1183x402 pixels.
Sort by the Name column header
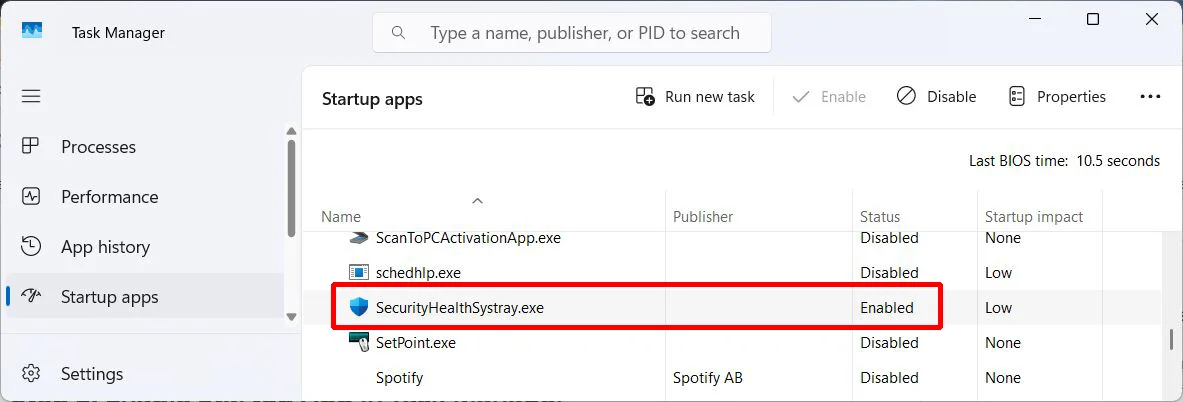341,216
